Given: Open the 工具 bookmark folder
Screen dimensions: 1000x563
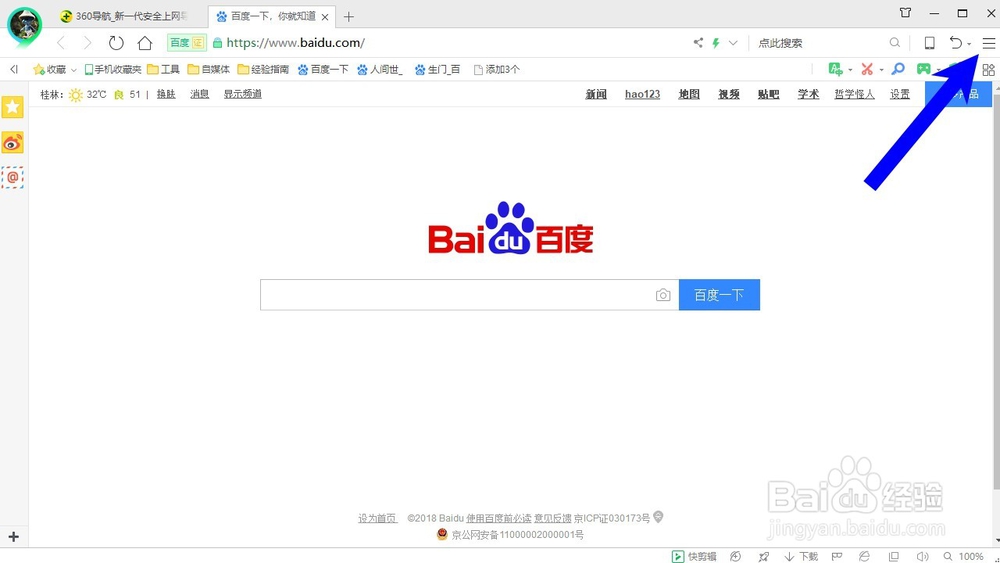Looking at the screenshot, I should (x=163, y=69).
